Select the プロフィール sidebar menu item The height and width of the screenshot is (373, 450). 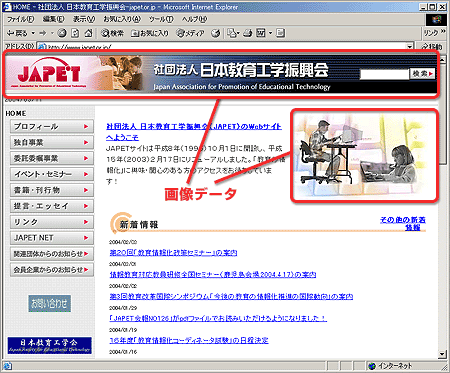click(52, 127)
